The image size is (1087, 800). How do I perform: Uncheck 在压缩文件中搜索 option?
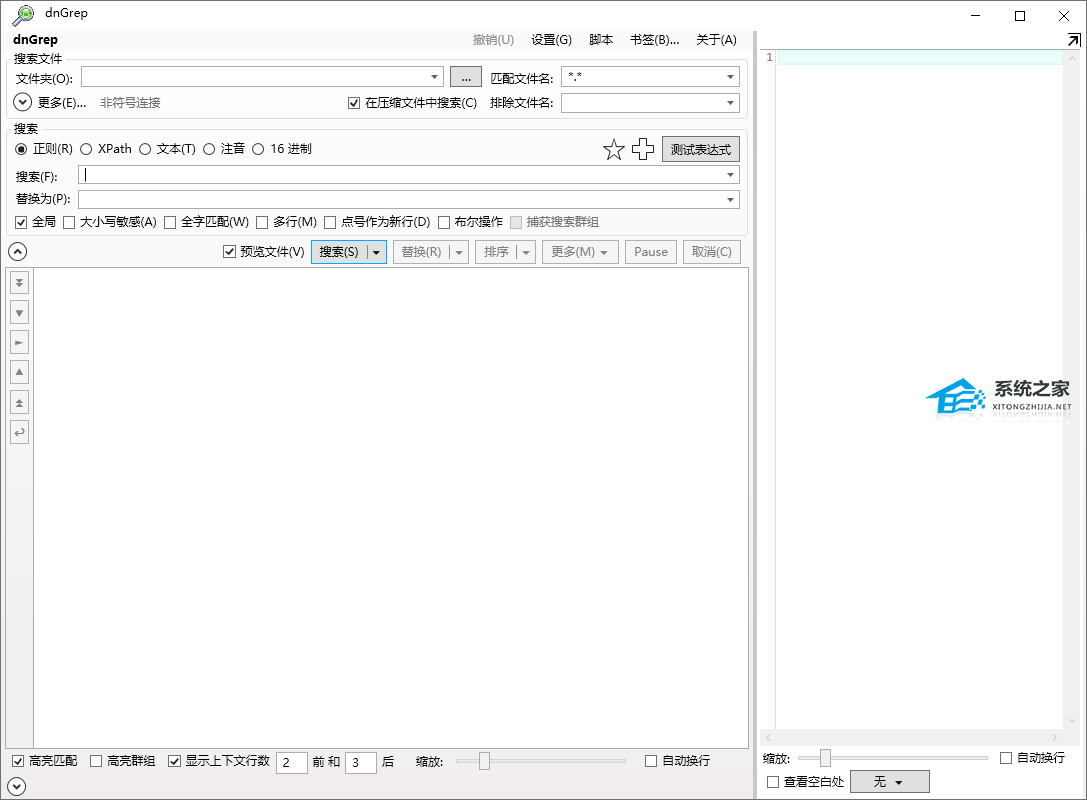(x=354, y=103)
